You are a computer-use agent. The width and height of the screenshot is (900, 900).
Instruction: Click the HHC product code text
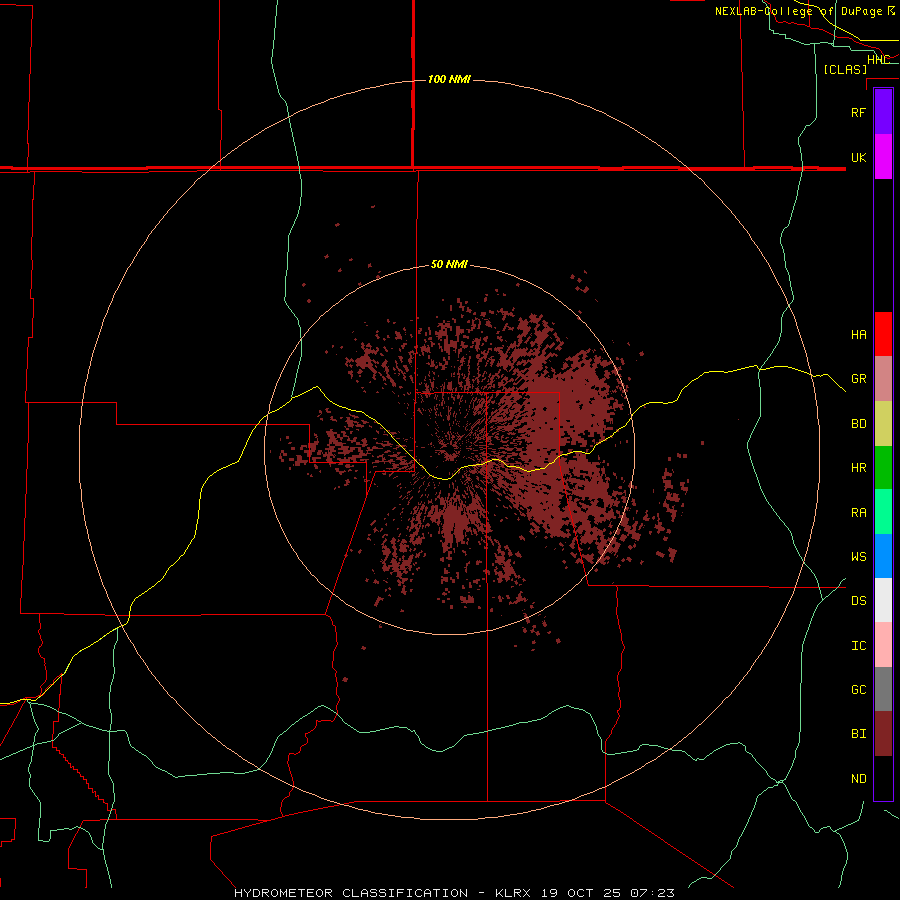[878, 60]
